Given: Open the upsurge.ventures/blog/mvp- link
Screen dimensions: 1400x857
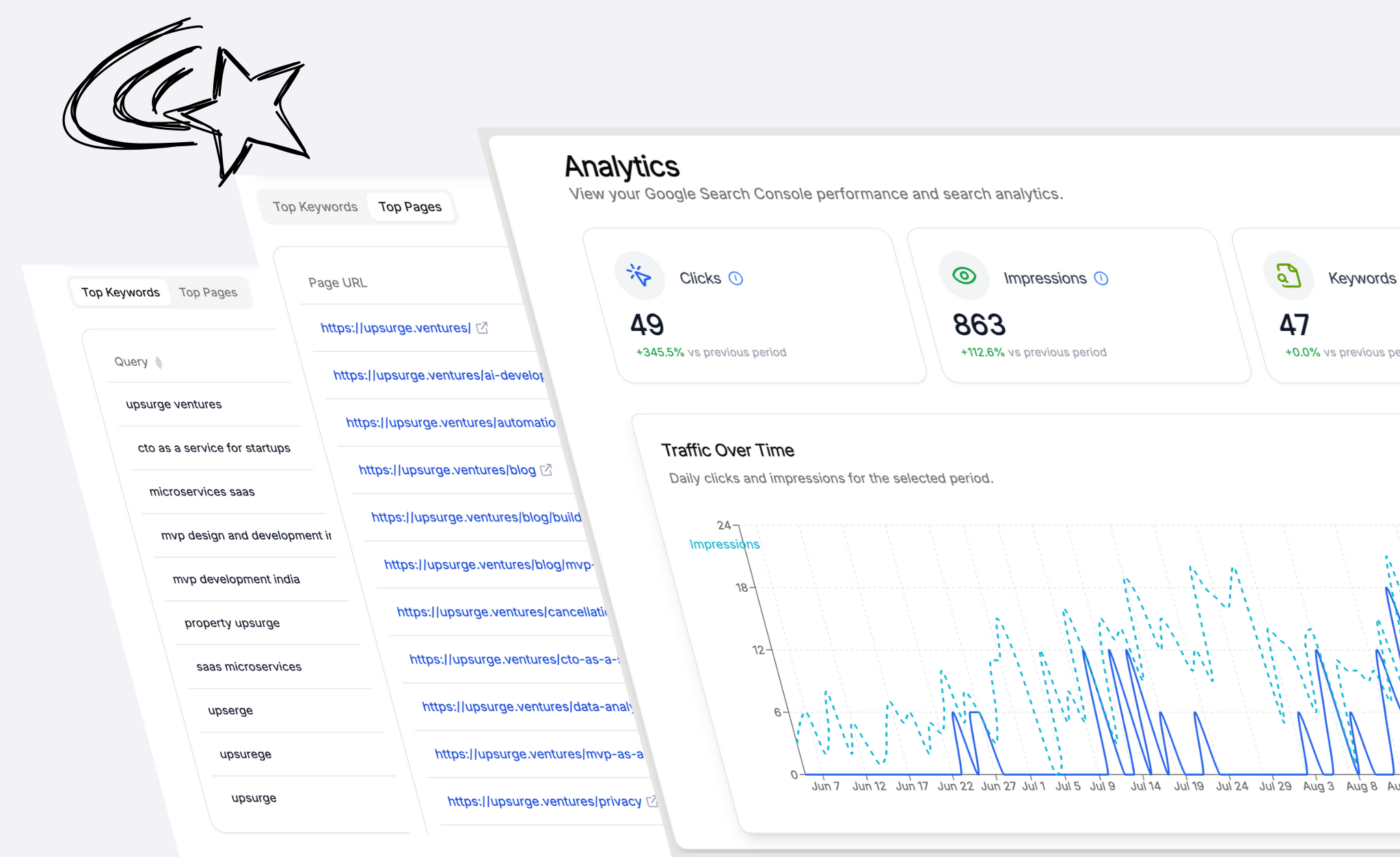Looking at the screenshot, I should (x=489, y=564).
